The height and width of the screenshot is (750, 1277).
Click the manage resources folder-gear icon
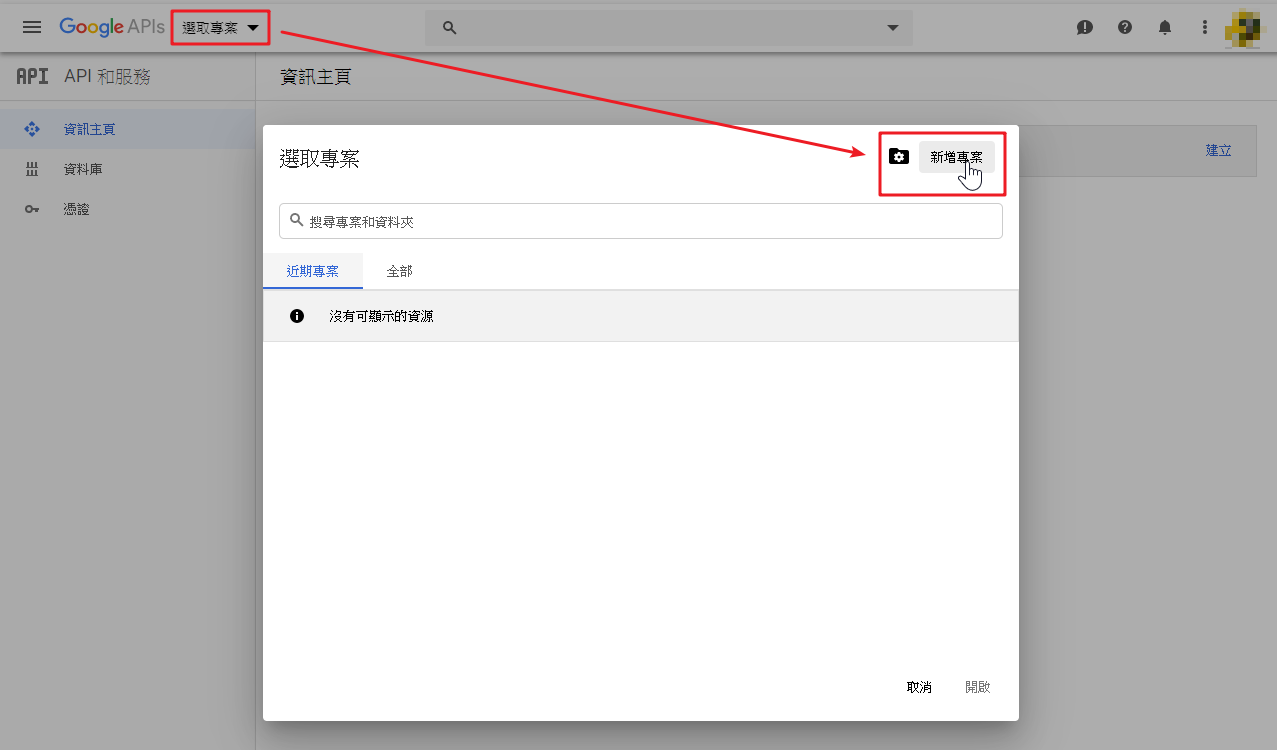pyautogui.click(x=899, y=157)
